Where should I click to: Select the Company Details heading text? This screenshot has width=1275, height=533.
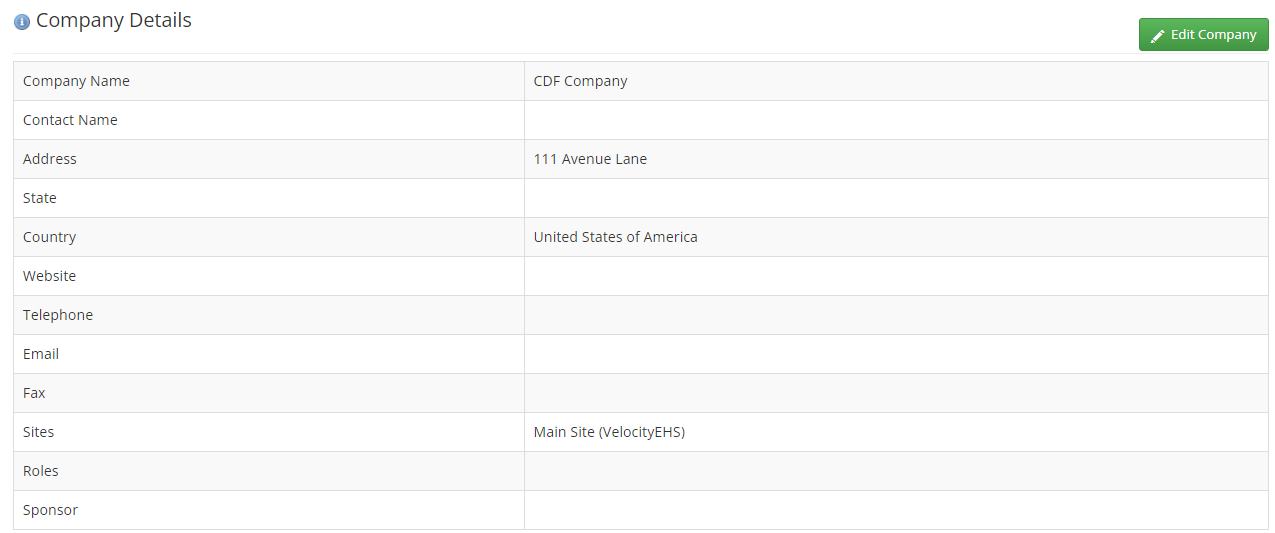(x=114, y=20)
